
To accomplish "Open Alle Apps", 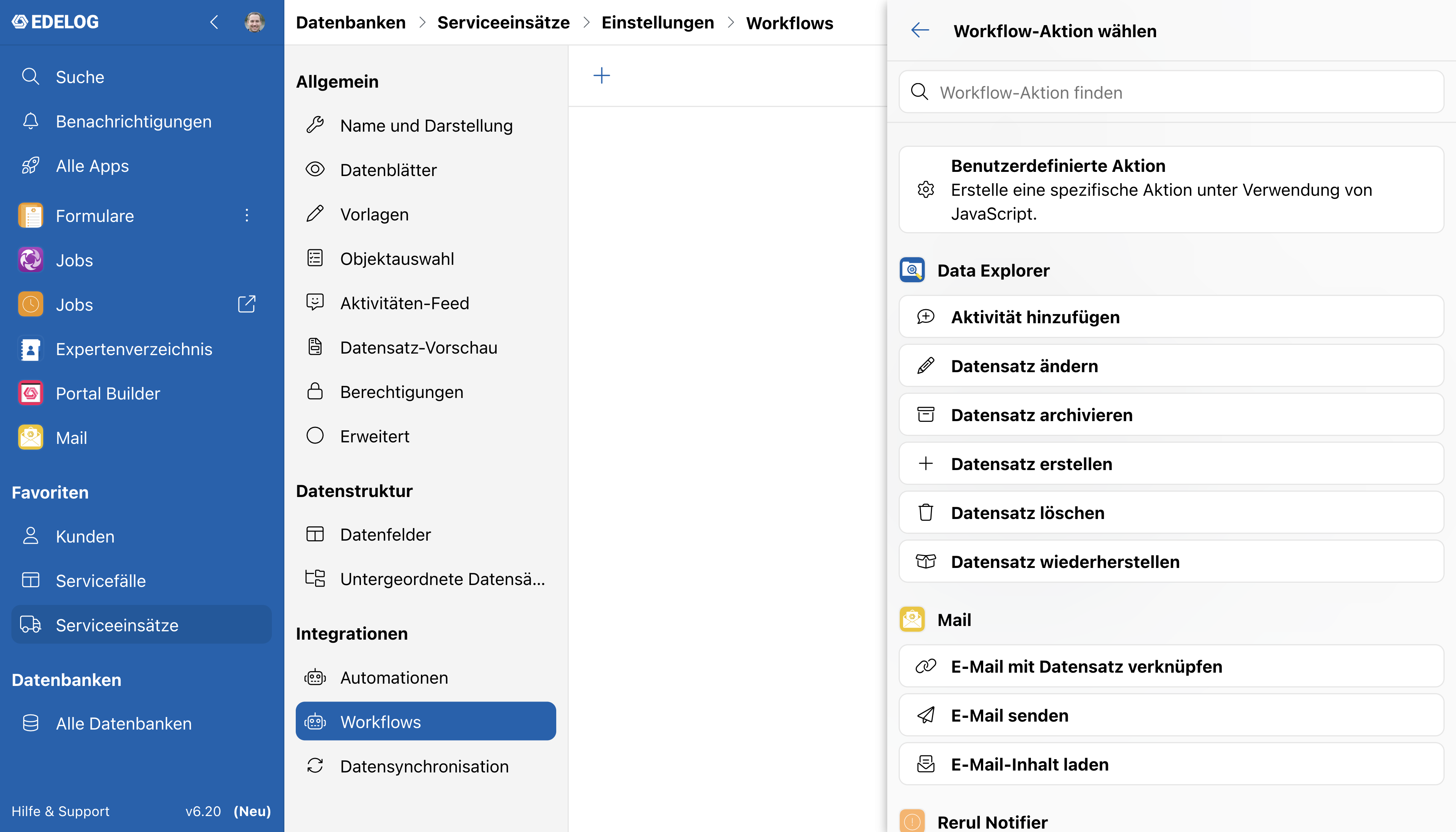I will tap(141, 166).
